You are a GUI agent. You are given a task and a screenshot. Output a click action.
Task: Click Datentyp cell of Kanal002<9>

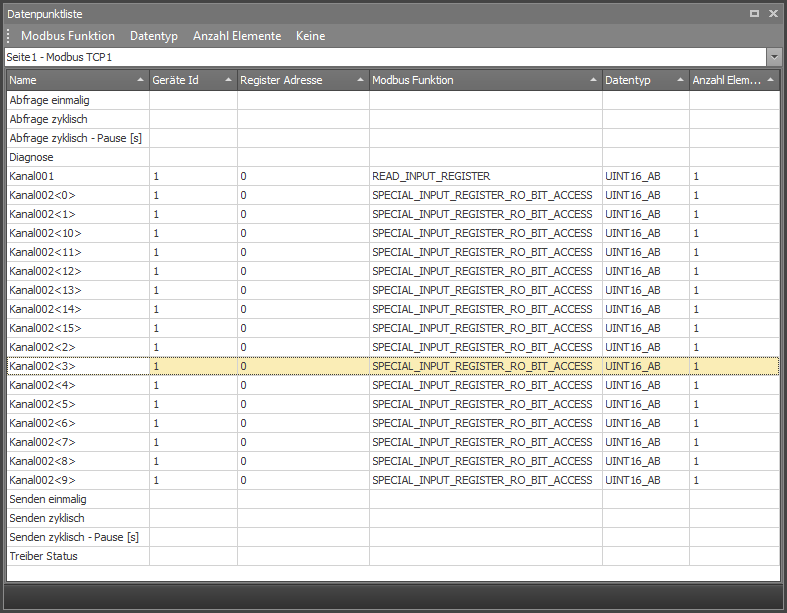tap(645, 480)
